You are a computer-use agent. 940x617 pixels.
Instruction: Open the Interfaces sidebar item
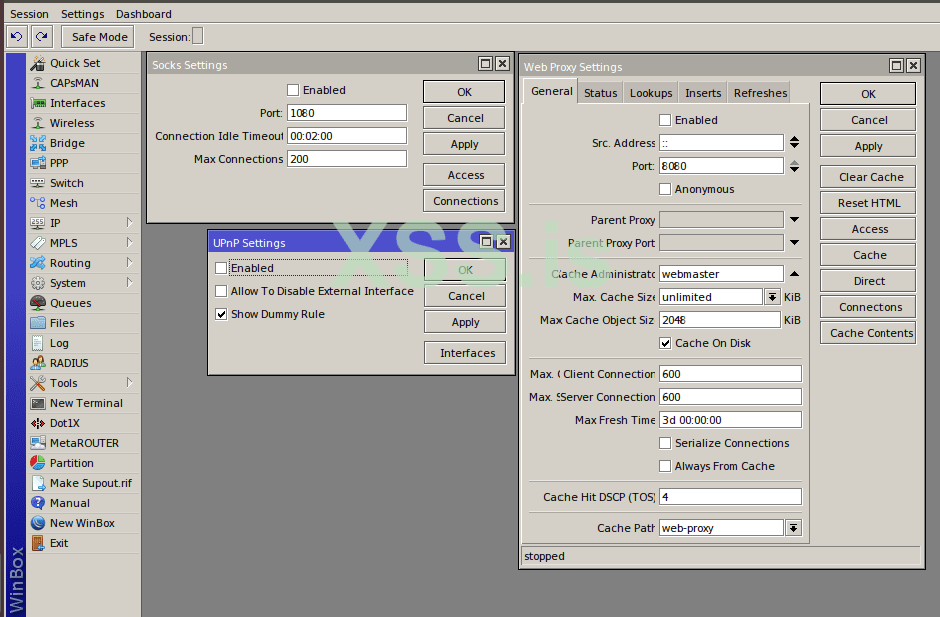pos(84,103)
